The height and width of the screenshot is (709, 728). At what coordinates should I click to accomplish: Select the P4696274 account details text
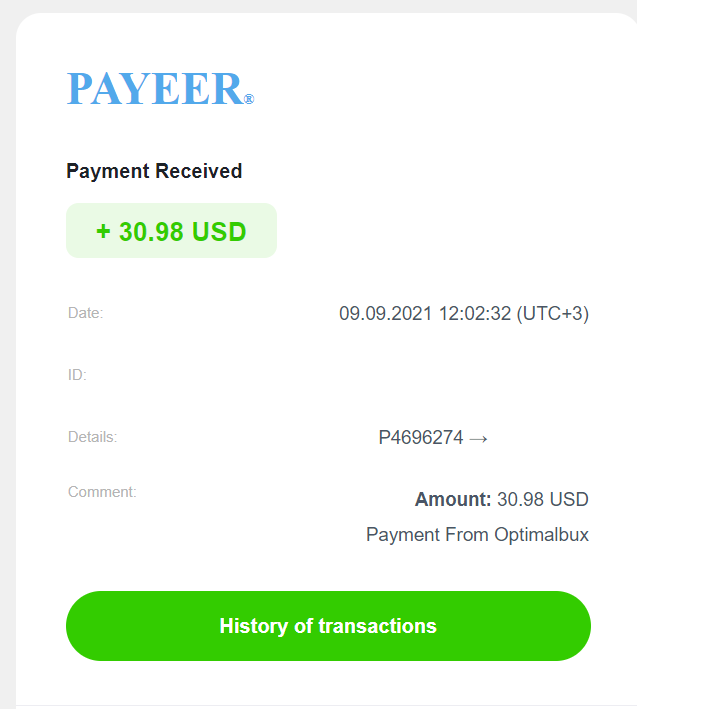pos(421,437)
